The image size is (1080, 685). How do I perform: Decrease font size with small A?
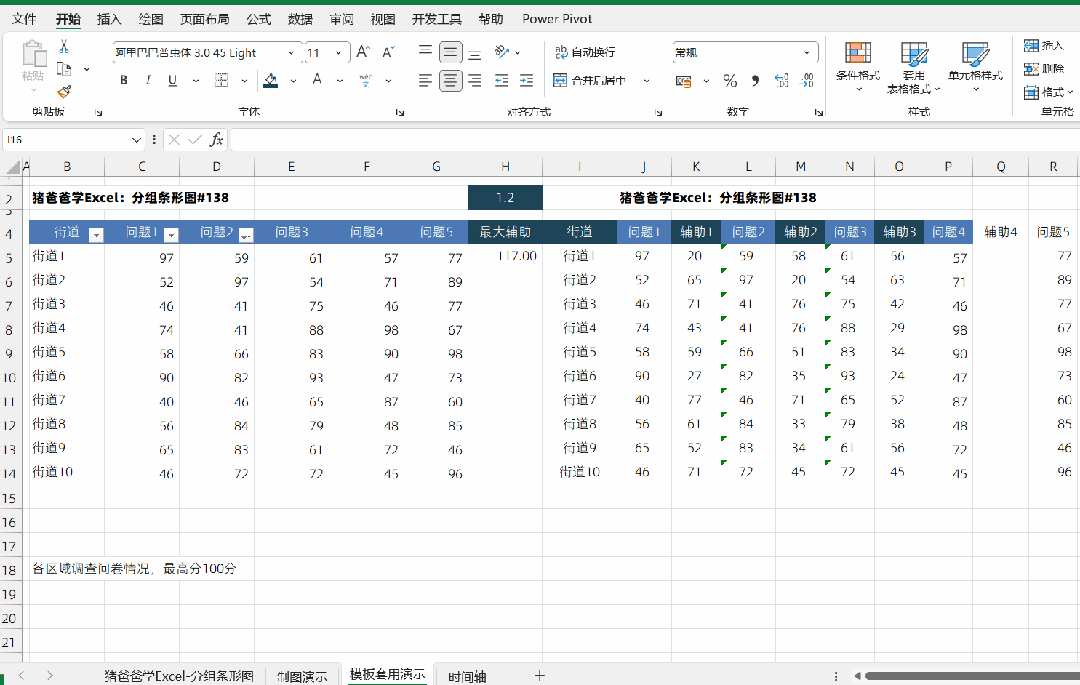388,52
